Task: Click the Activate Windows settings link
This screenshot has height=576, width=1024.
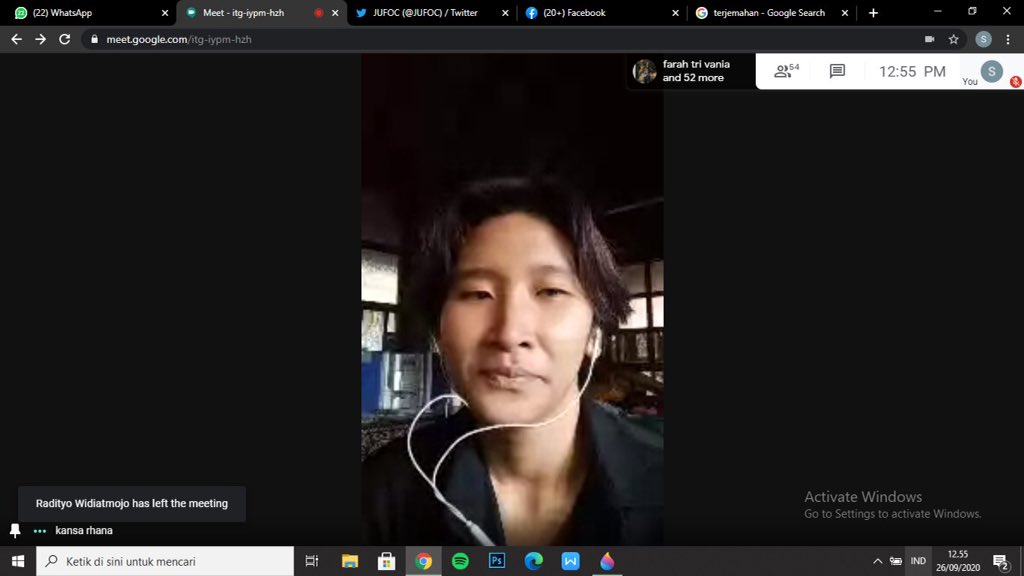Action: [891, 513]
